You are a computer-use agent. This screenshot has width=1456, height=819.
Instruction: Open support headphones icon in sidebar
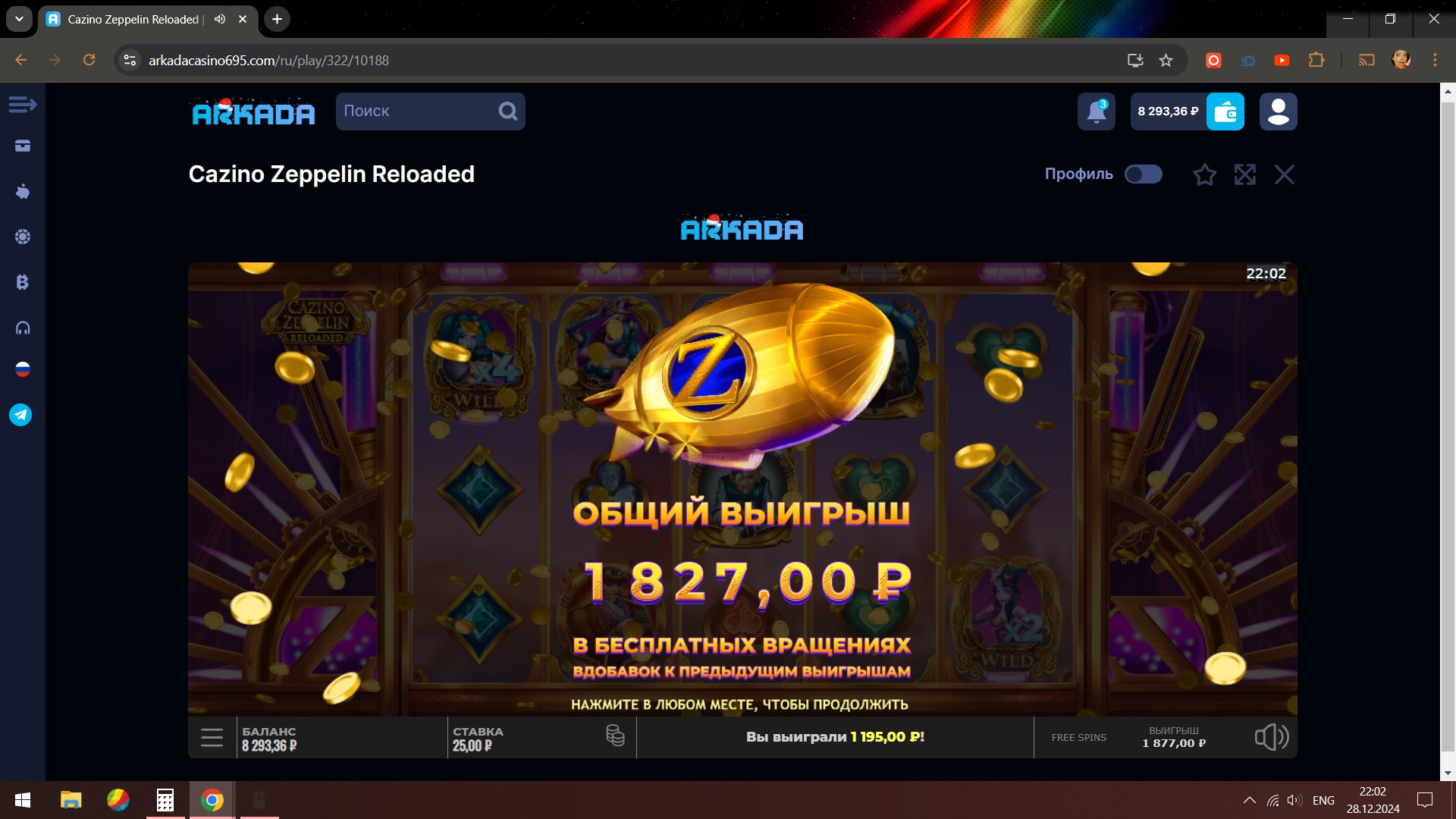point(23,328)
